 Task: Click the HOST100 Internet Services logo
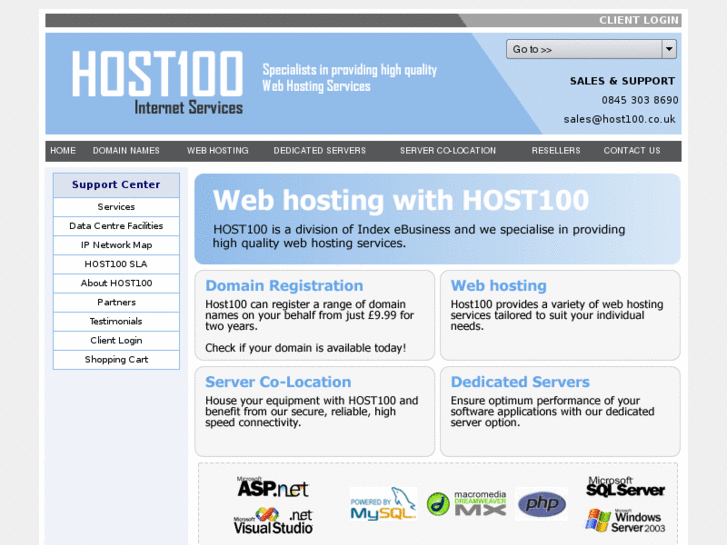click(x=157, y=83)
